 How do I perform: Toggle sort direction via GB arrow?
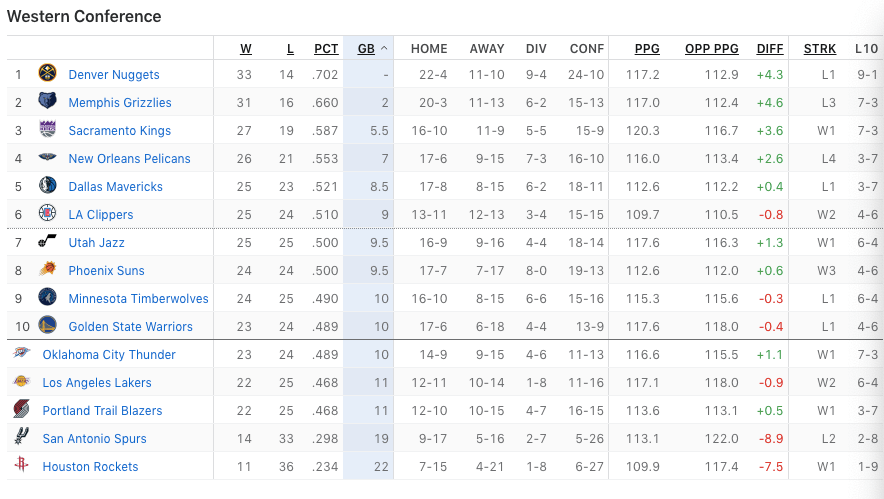[384, 48]
